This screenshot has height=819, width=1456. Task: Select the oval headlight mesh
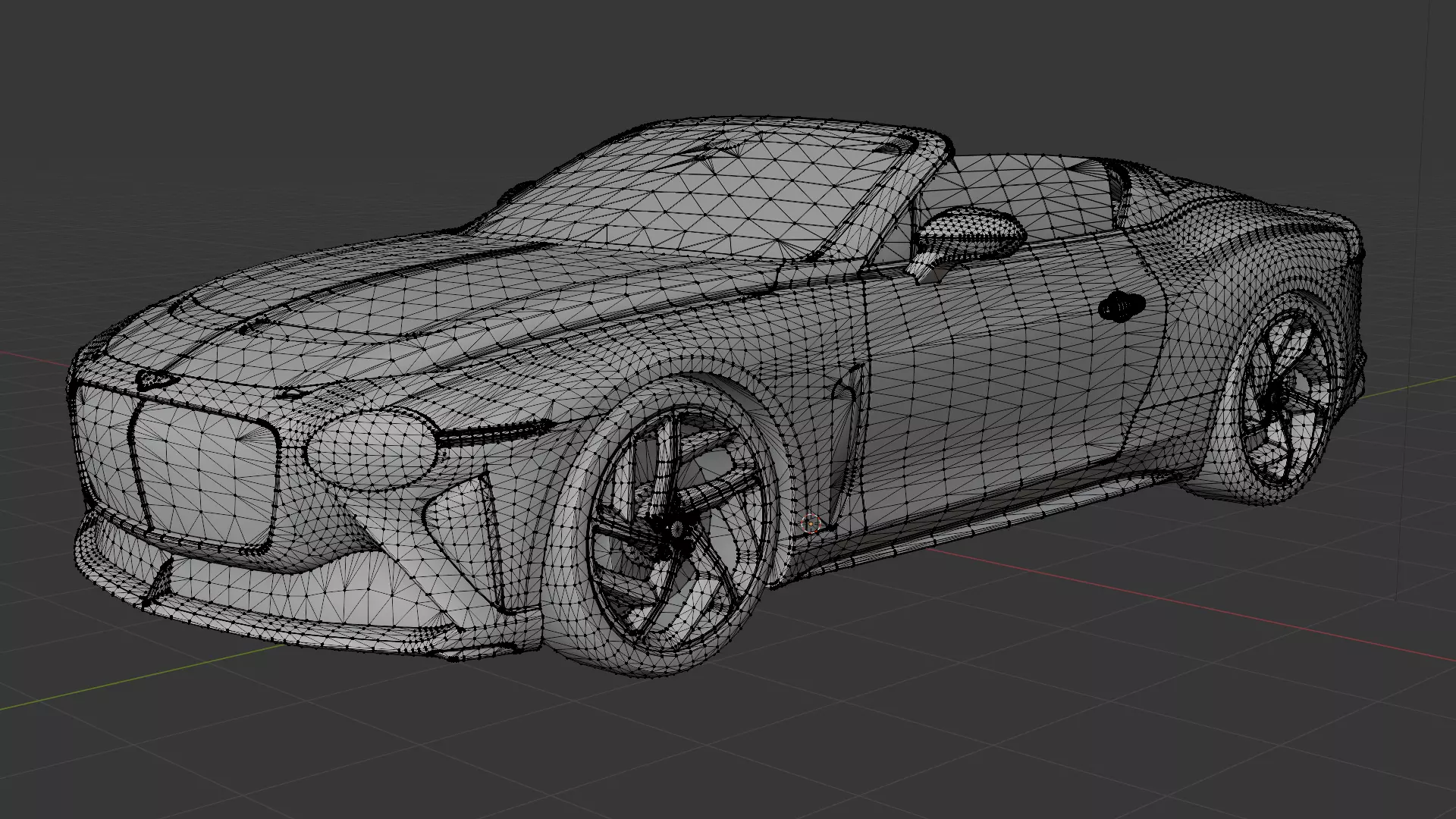[373, 450]
